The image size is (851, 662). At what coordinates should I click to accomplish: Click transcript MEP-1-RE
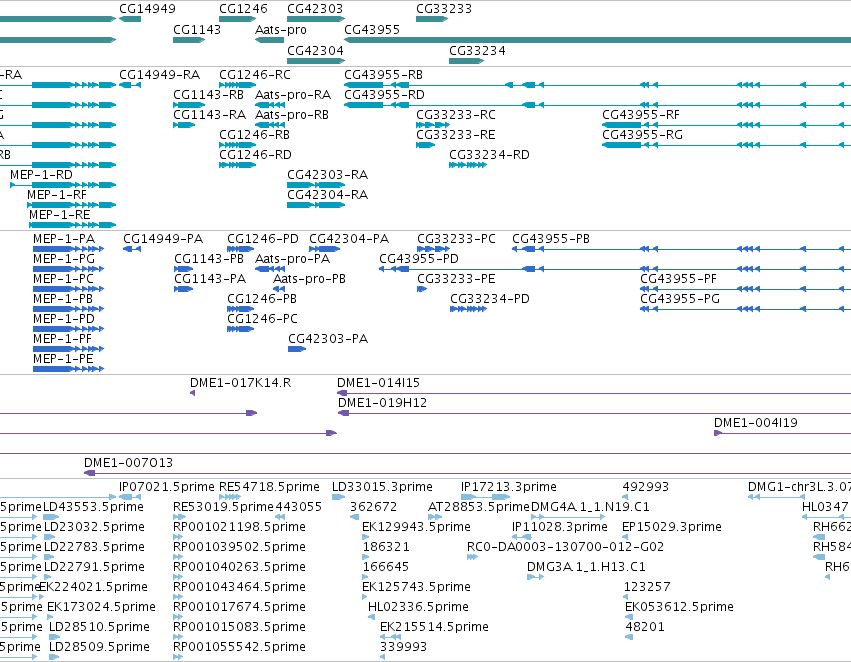60,215
